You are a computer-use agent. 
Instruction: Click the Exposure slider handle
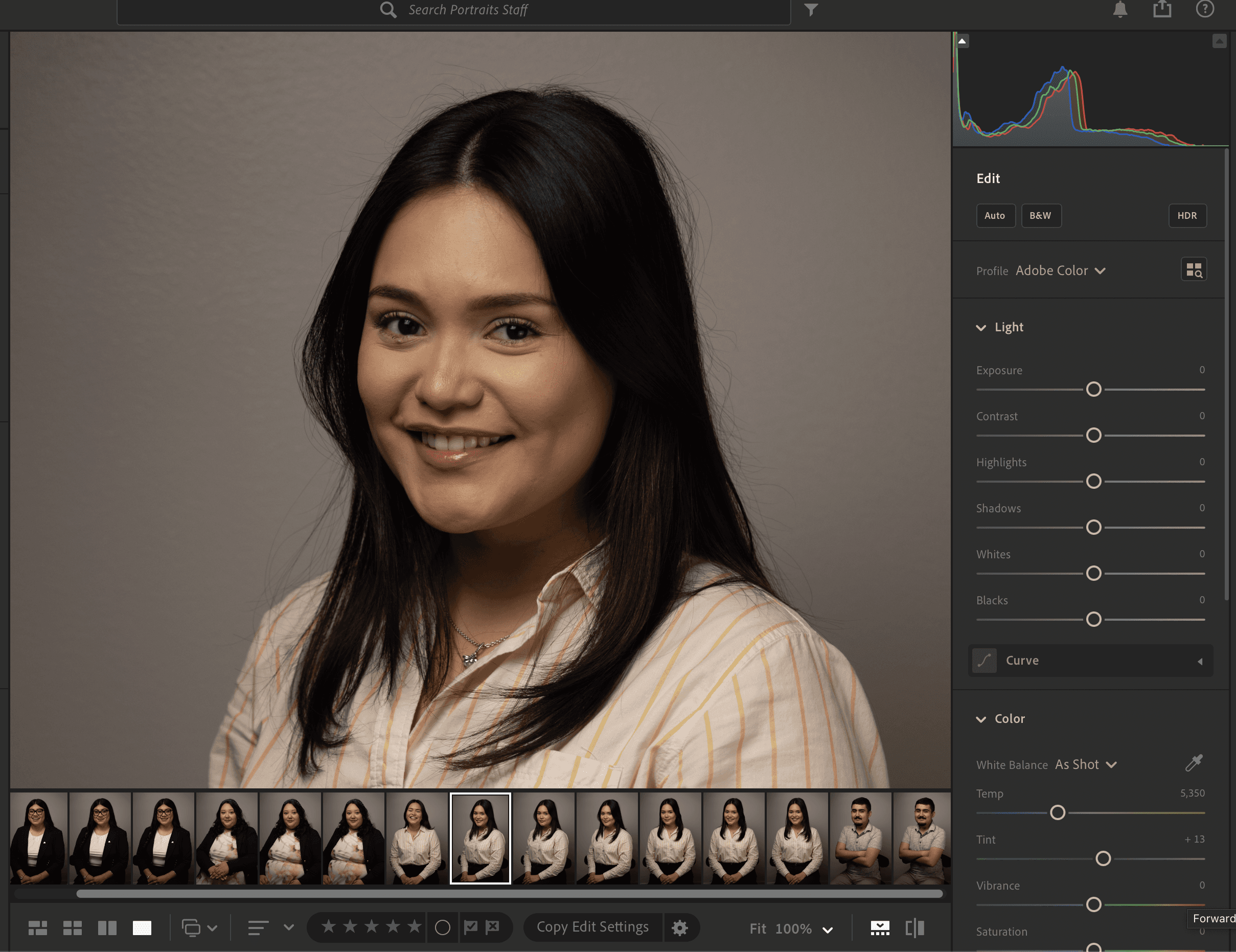(1093, 390)
